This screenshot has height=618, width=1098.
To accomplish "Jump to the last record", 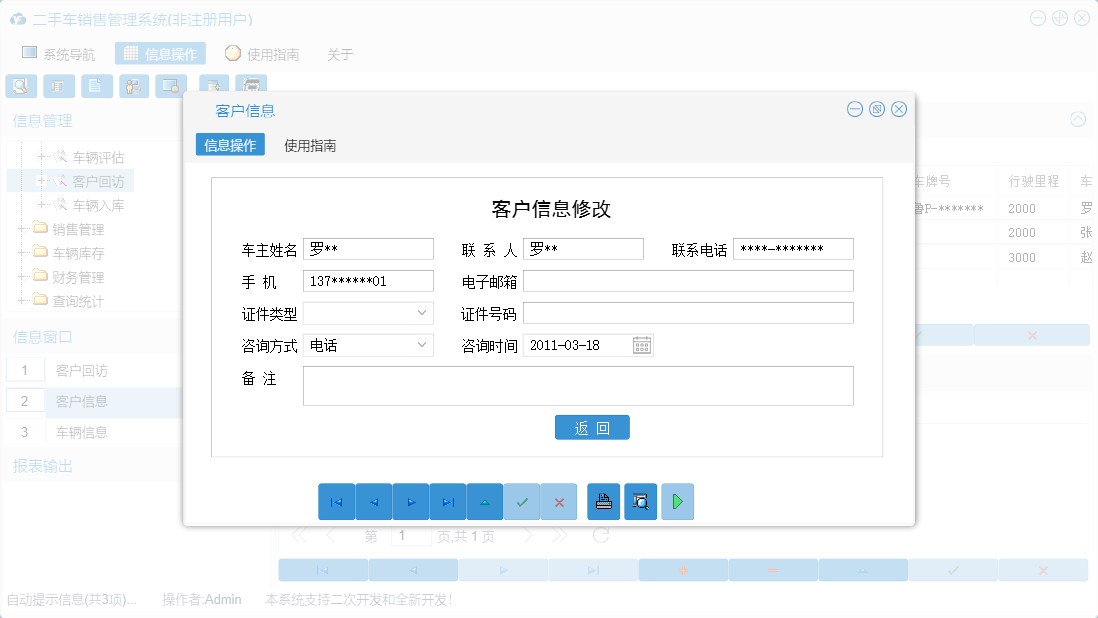I will (448, 501).
